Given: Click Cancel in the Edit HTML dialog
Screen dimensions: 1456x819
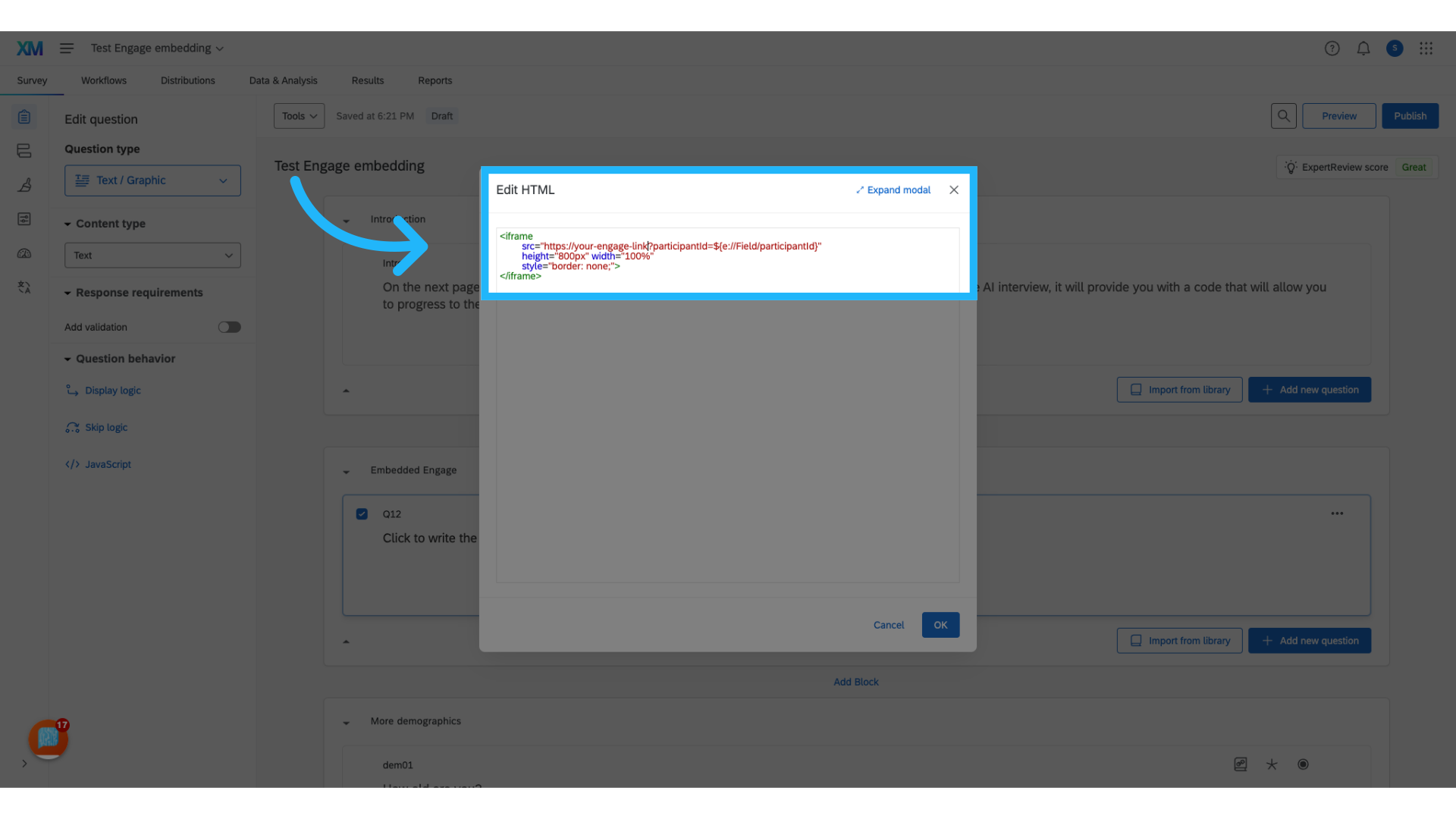Looking at the screenshot, I should click(889, 625).
